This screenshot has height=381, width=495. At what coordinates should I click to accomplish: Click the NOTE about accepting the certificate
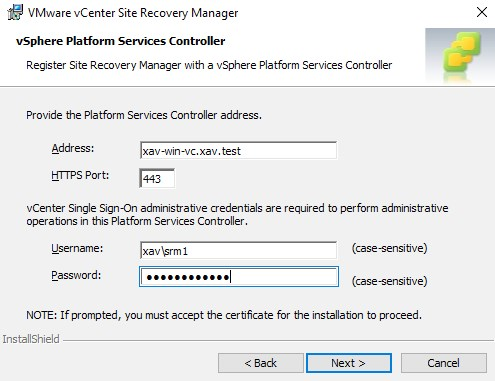(224, 315)
